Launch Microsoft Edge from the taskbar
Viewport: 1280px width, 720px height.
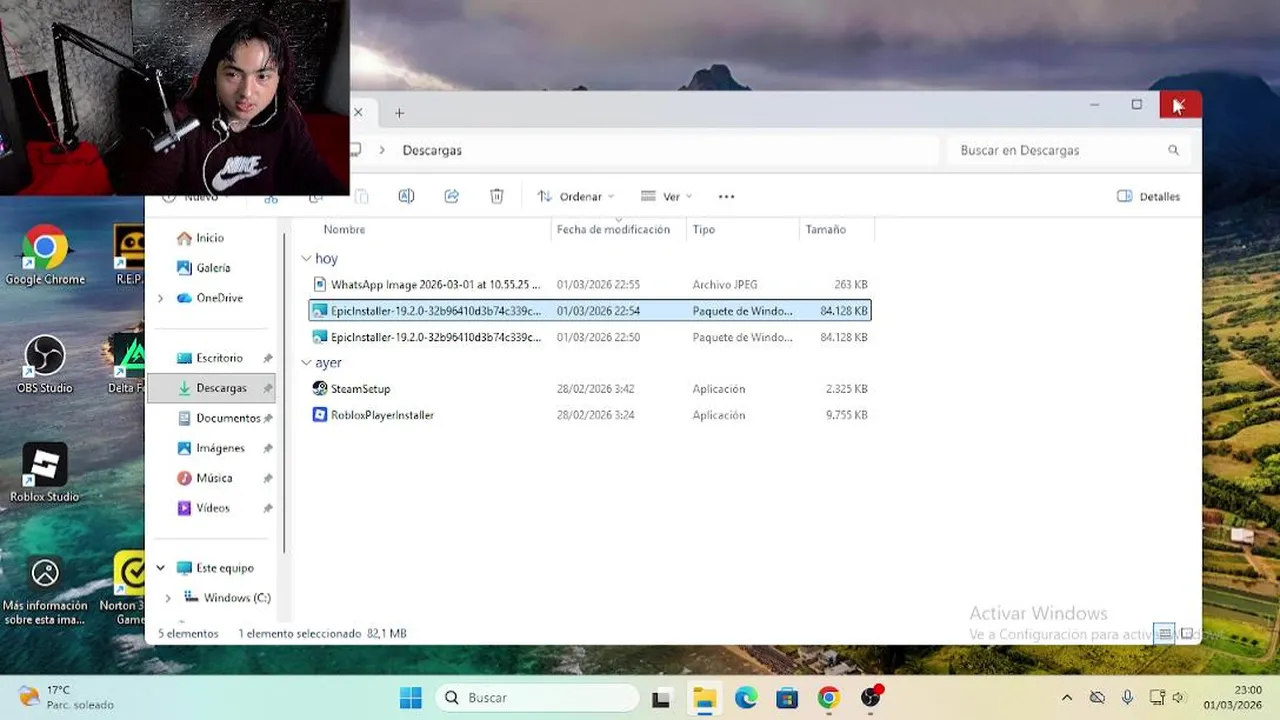click(746, 698)
